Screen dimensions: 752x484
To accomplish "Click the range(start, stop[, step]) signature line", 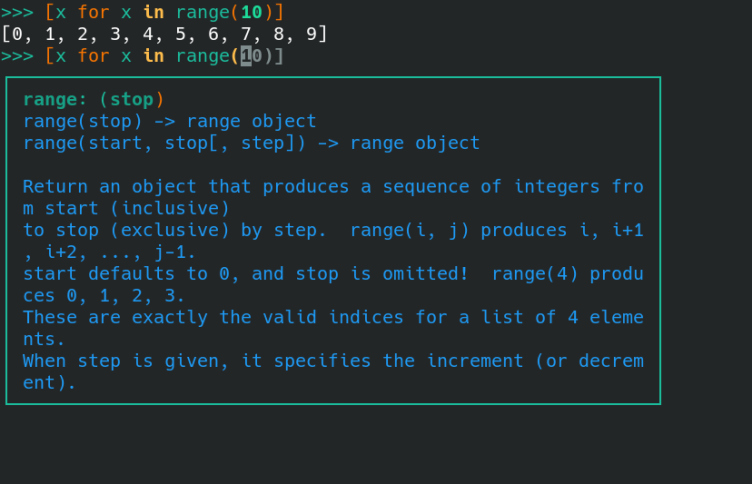I will (x=251, y=143).
